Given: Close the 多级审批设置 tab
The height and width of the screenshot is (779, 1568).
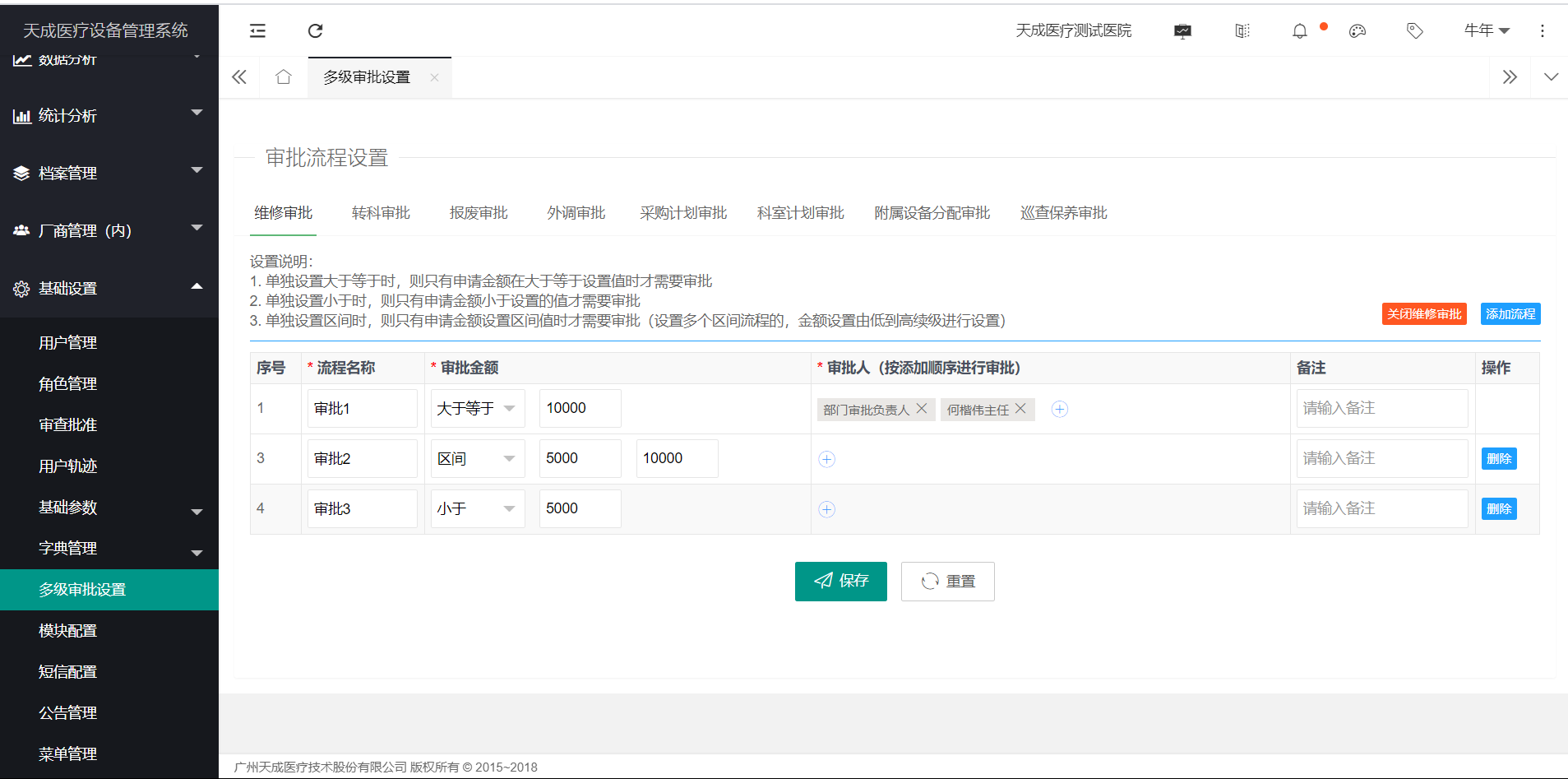Looking at the screenshot, I should pyautogui.click(x=434, y=77).
